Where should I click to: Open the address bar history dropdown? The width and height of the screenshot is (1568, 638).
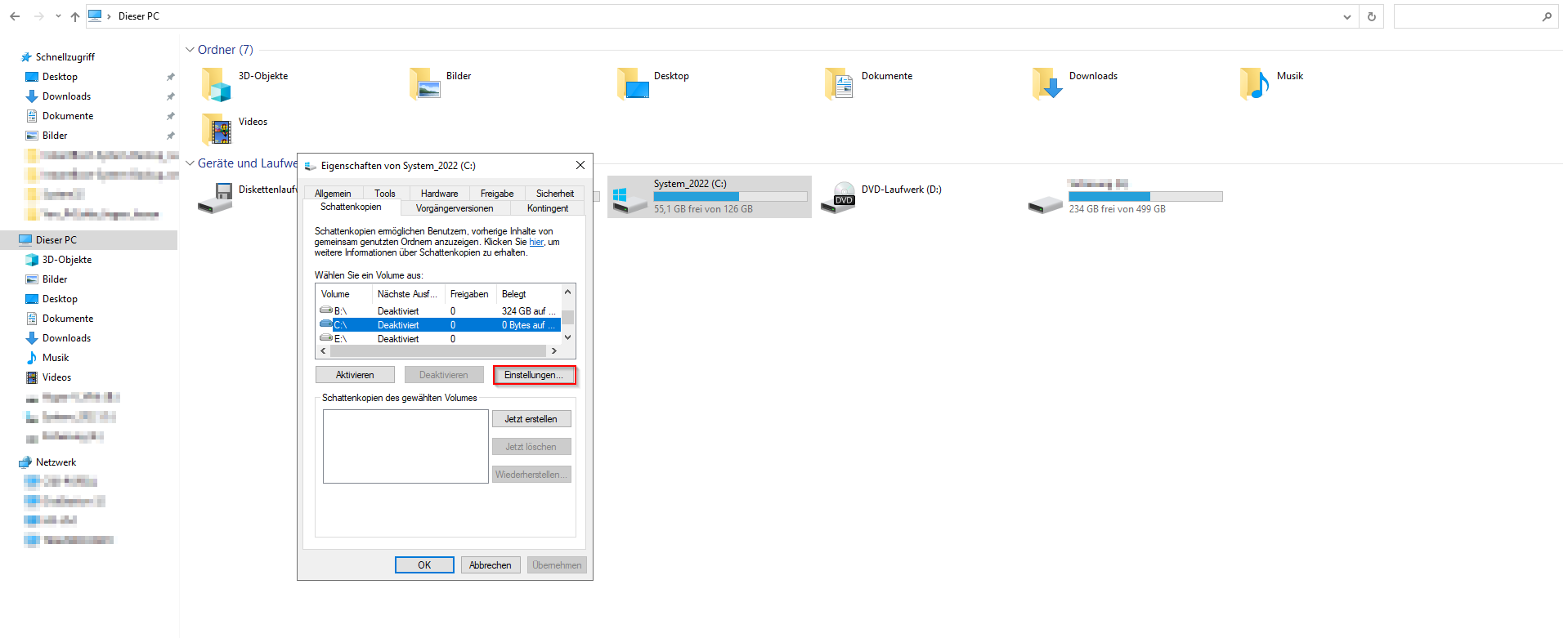(x=1347, y=16)
